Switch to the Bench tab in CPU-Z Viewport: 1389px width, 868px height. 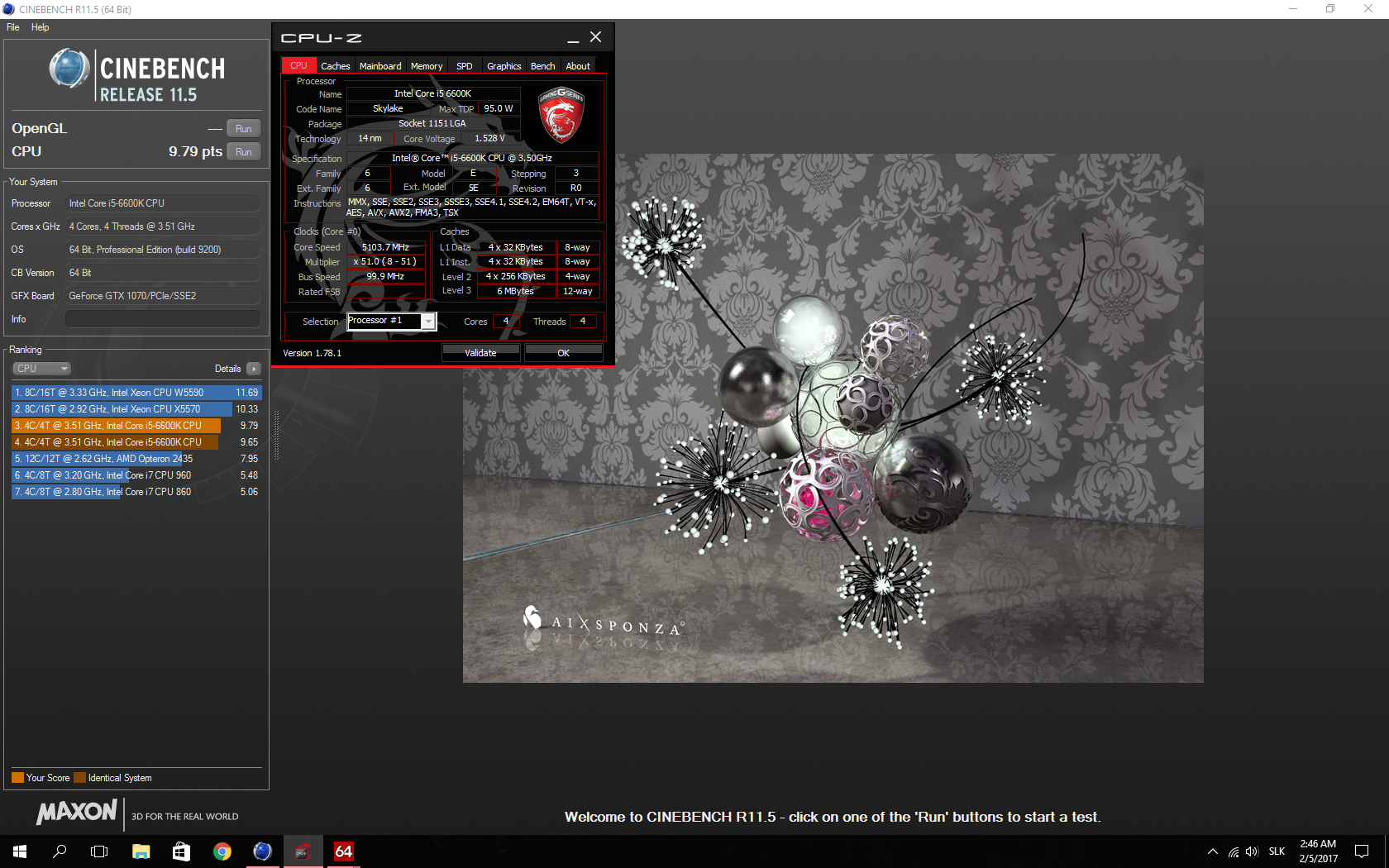pyautogui.click(x=542, y=66)
